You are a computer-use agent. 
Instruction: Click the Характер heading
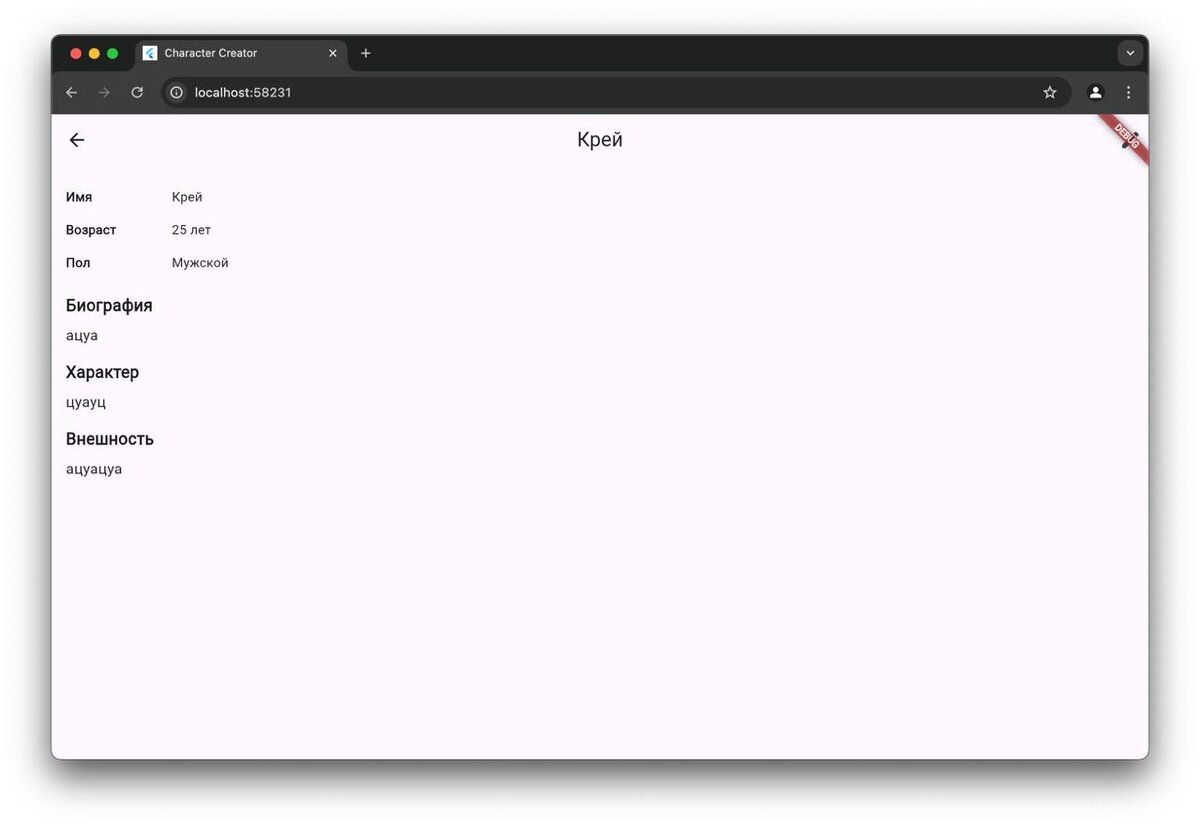pos(102,372)
